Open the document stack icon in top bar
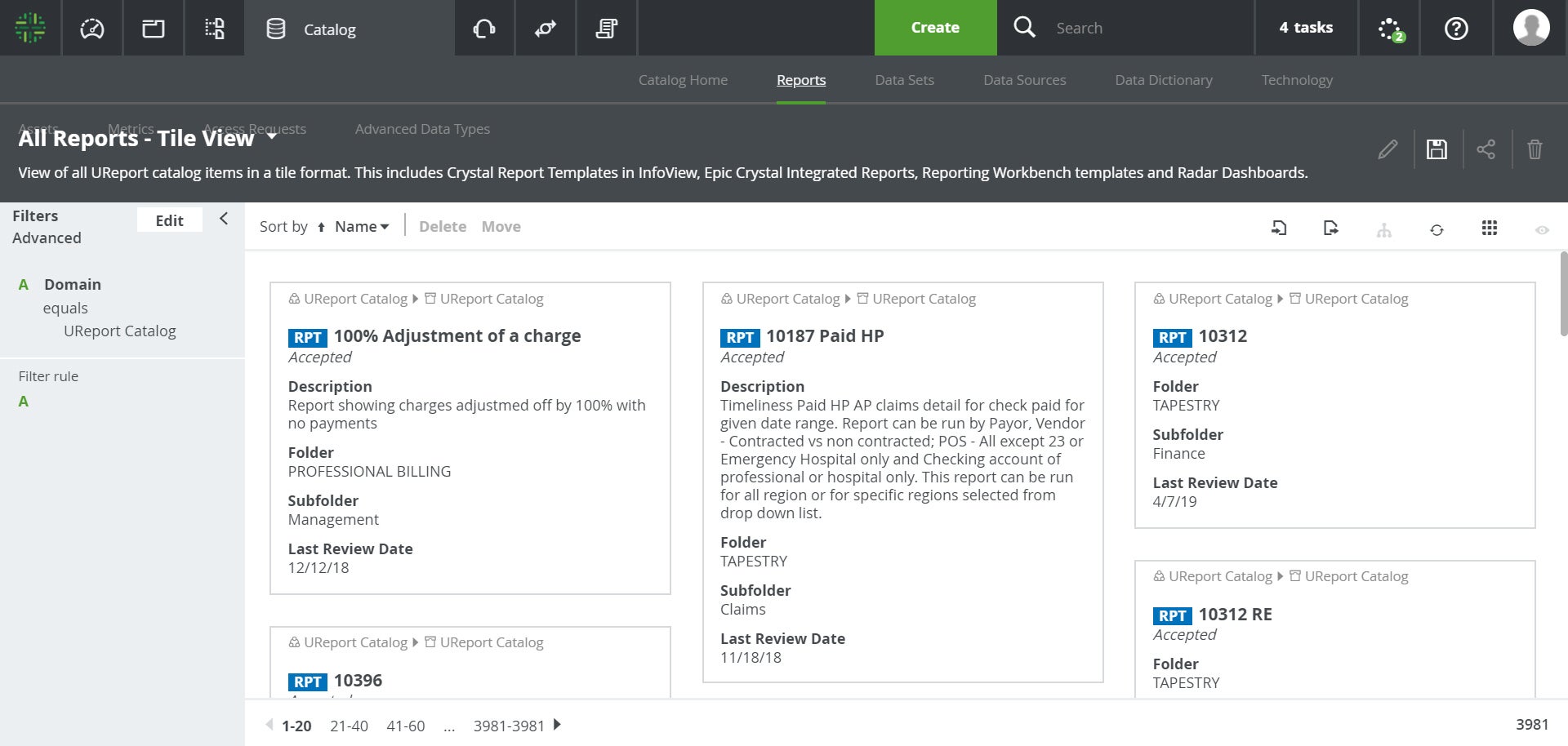Image resolution: width=1568 pixels, height=746 pixels. click(607, 29)
